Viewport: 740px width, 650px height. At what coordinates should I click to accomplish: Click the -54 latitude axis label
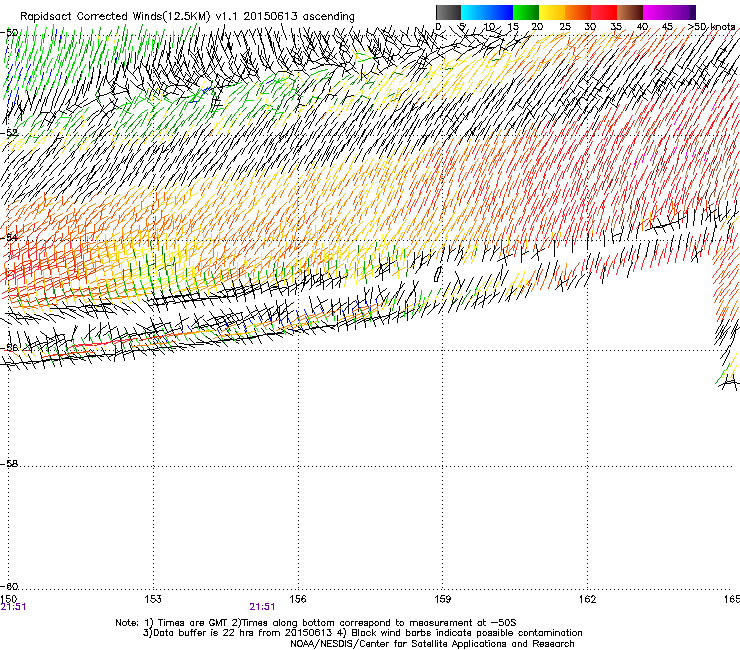[x=9, y=237]
